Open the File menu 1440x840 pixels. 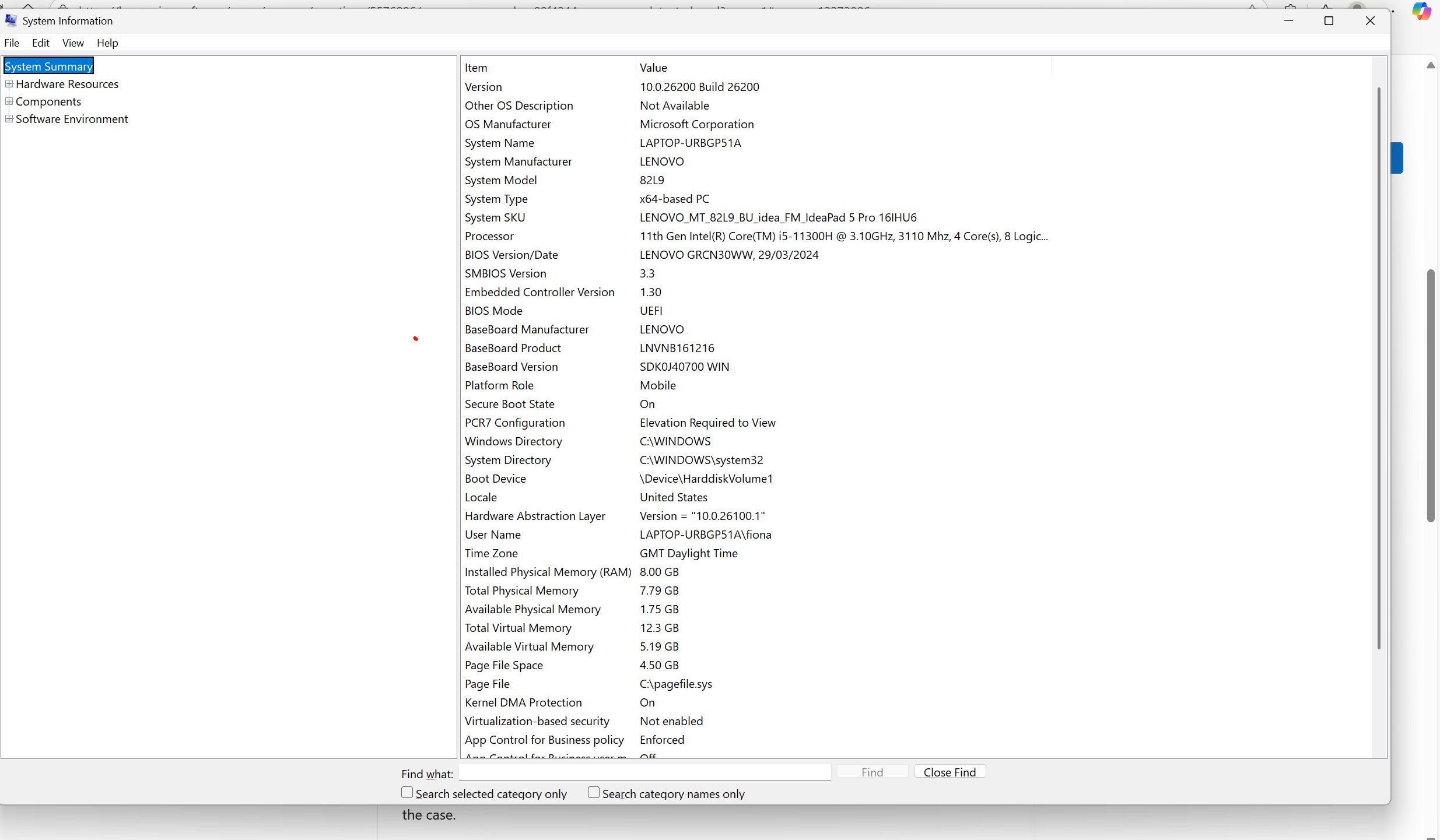click(x=12, y=43)
